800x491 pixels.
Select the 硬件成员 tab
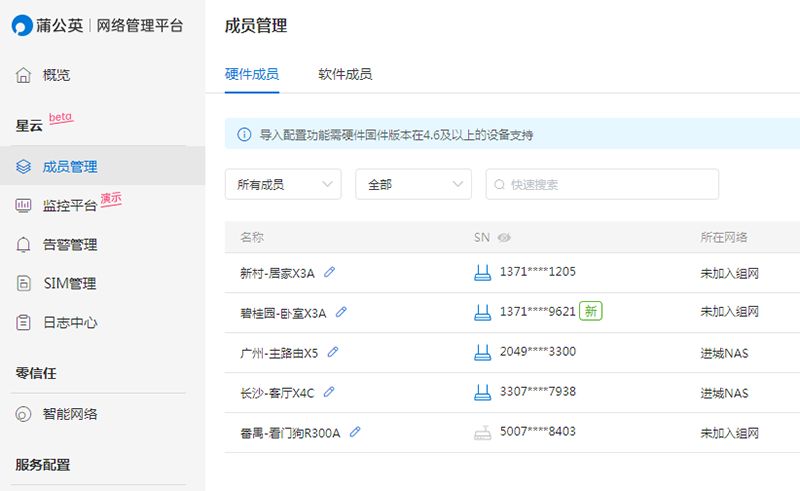click(252, 75)
